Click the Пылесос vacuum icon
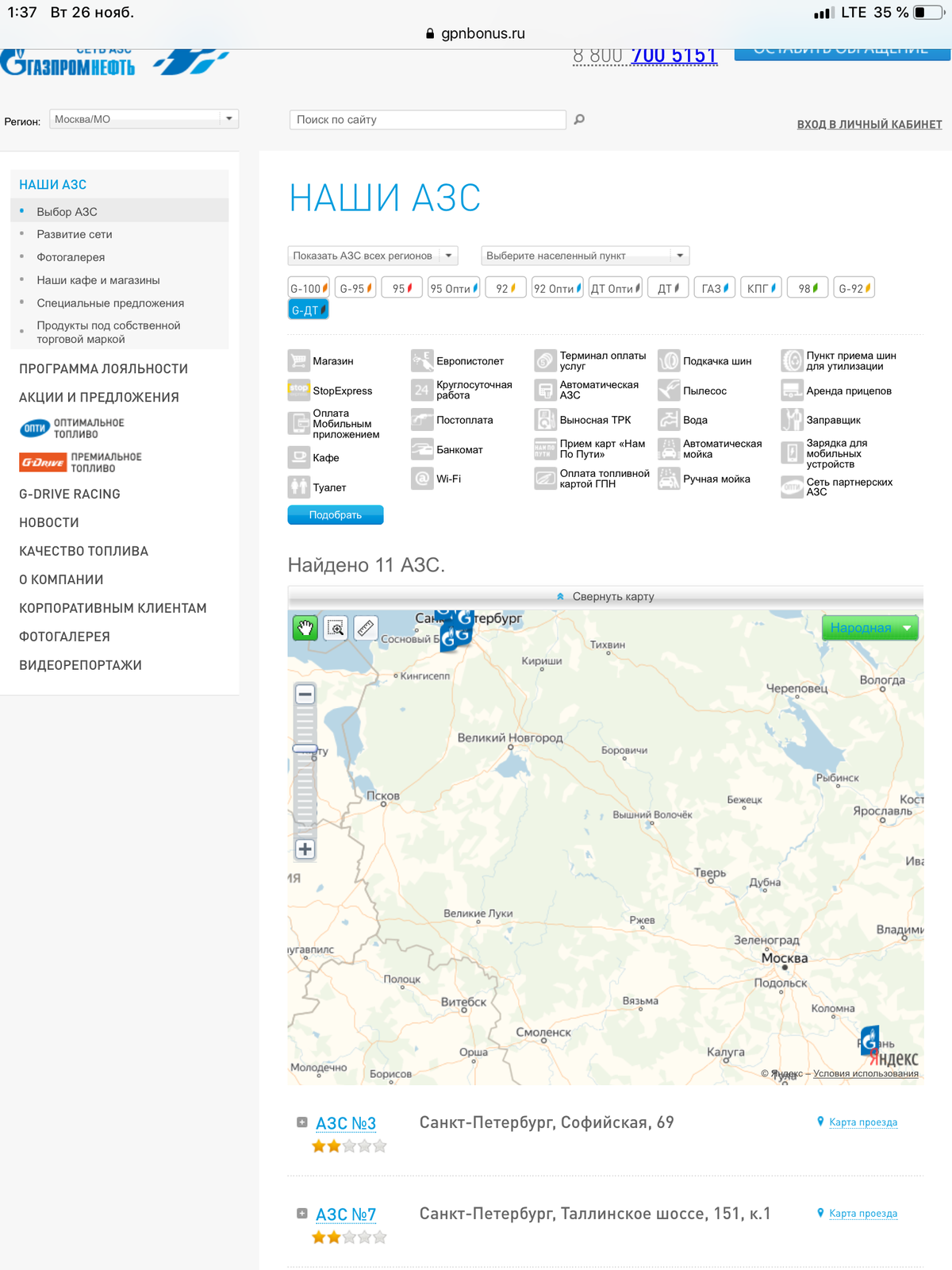 point(669,391)
